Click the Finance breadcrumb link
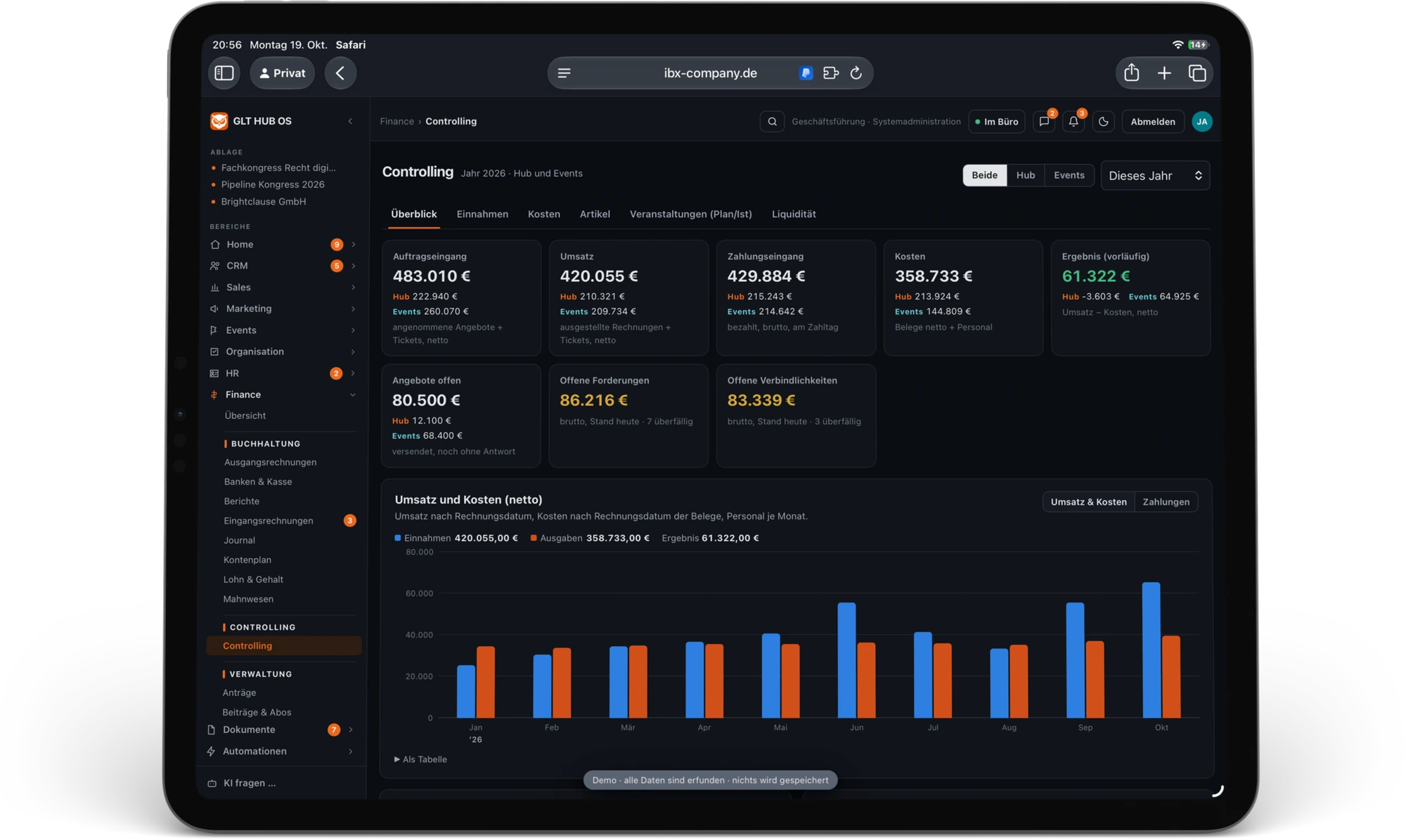 click(396, 122)
